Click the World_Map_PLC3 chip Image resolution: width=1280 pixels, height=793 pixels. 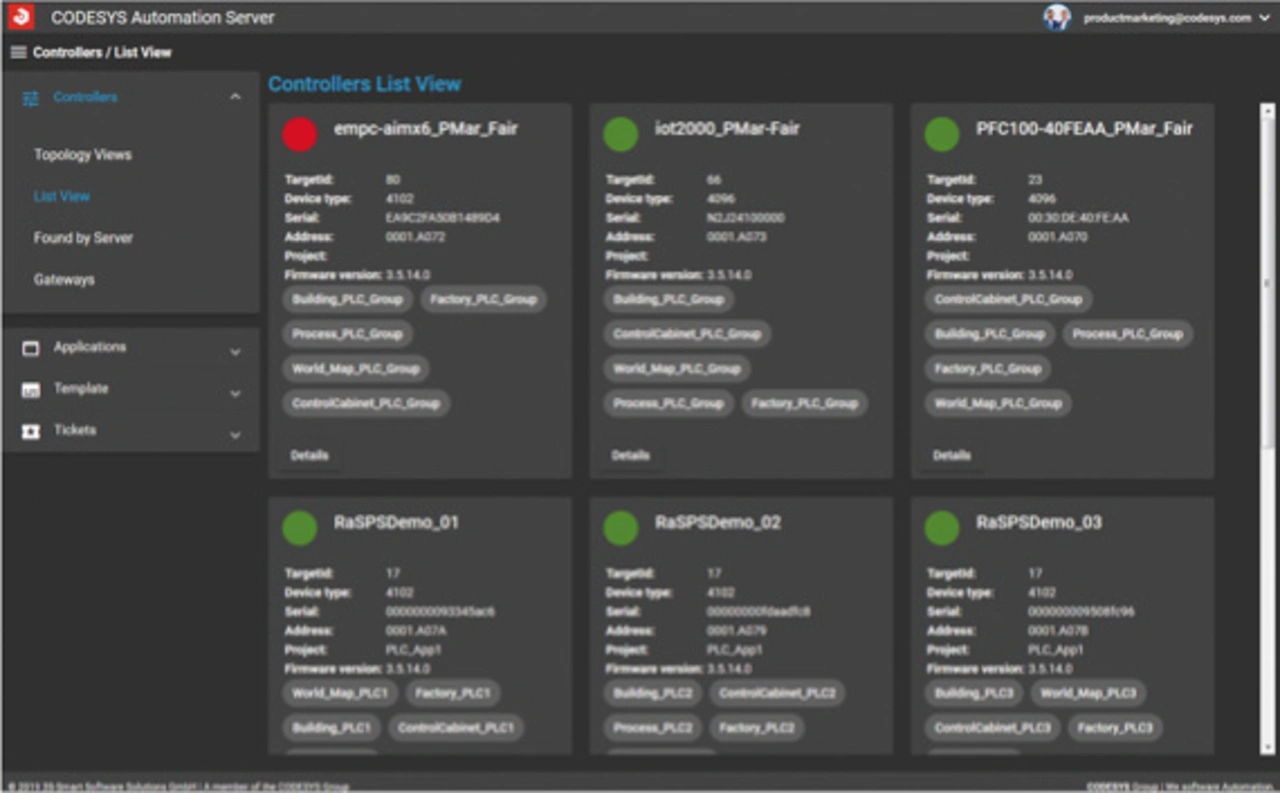(x=1089, y=693)
